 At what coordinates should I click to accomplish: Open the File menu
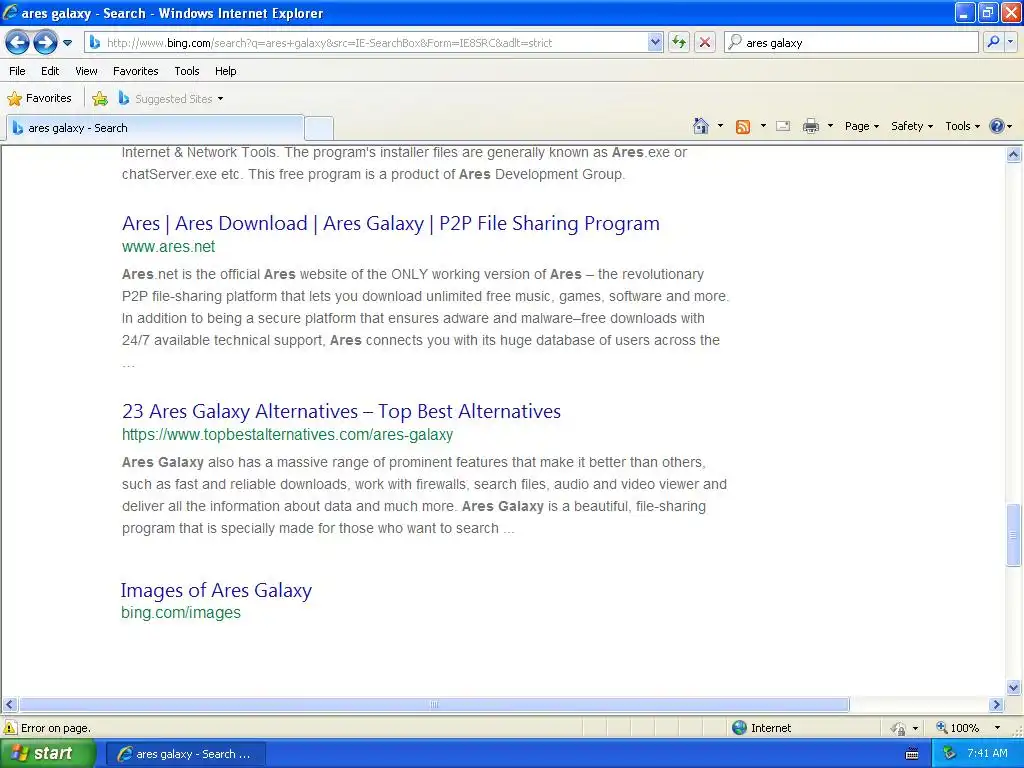pyautogui.click(x=18, y=71)
